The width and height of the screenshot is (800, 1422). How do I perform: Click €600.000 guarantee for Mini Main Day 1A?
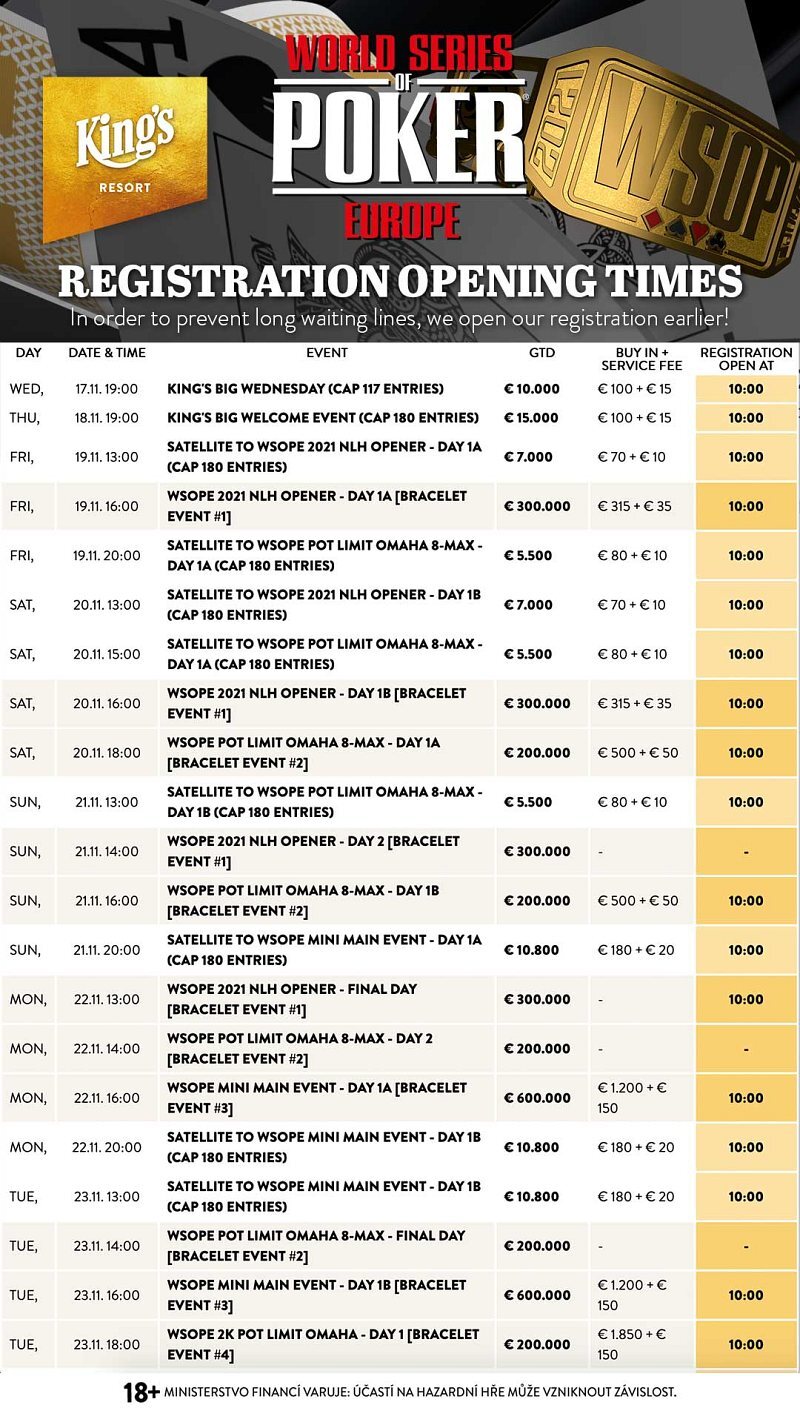pyautogui.click(x=537, y=1098)
